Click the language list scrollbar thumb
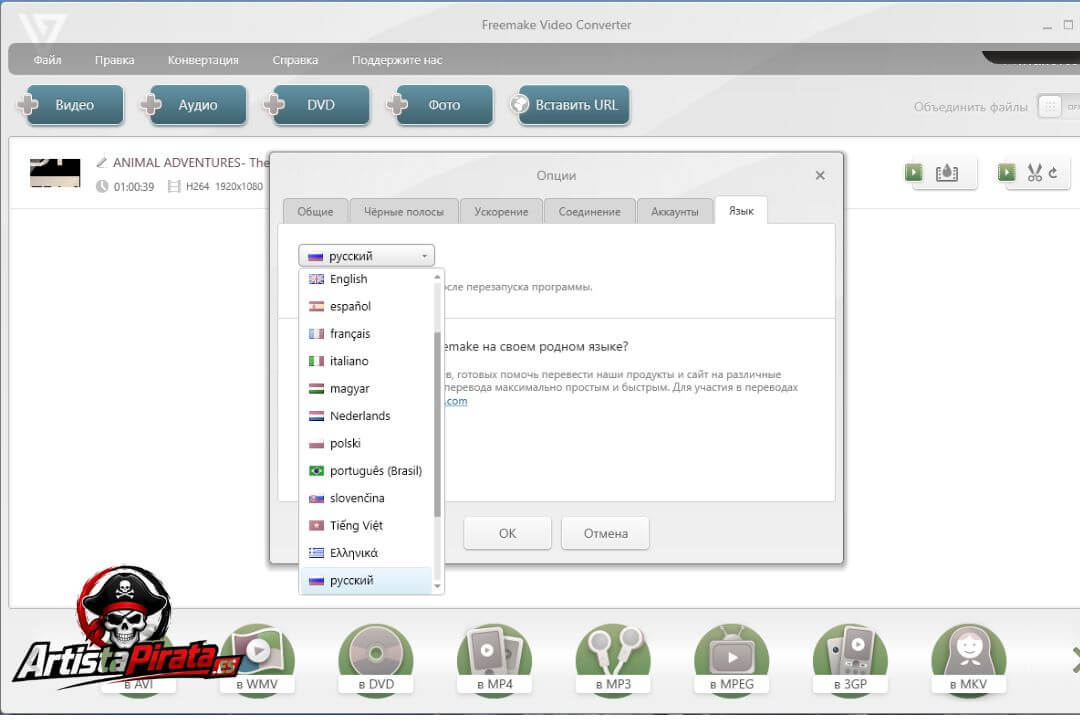1080x720 pixels. click(x=437, y=424)
